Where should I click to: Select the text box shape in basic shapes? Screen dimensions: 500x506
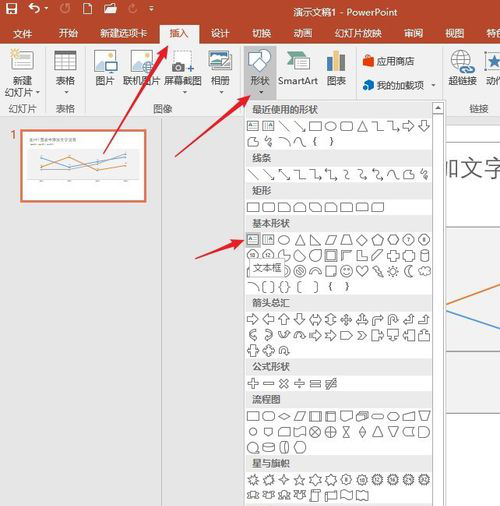point(253,239)
